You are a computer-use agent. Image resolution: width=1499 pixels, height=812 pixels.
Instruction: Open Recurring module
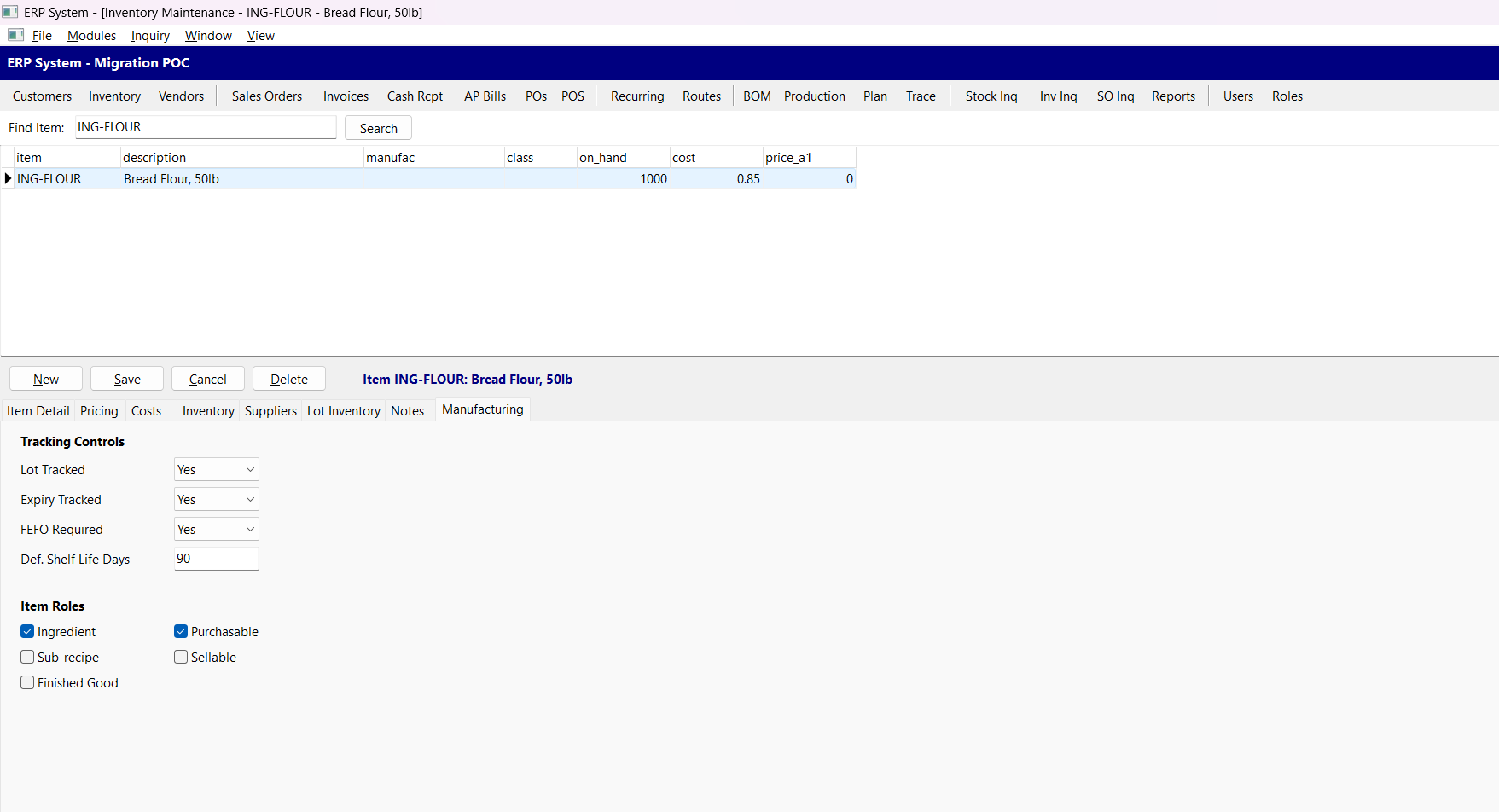coord(637,96)
